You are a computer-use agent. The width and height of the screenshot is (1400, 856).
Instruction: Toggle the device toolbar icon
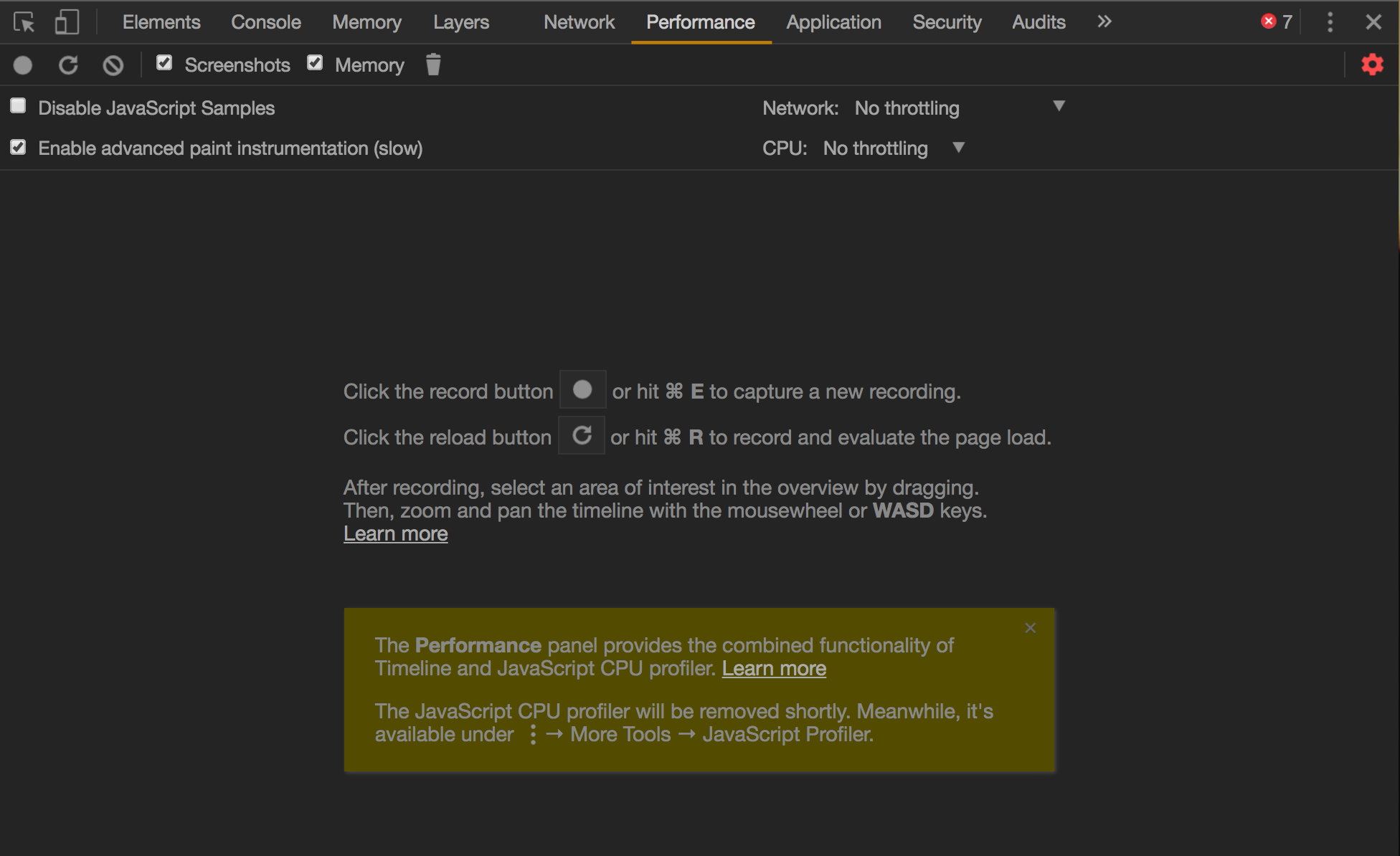[x=67, y=22]
